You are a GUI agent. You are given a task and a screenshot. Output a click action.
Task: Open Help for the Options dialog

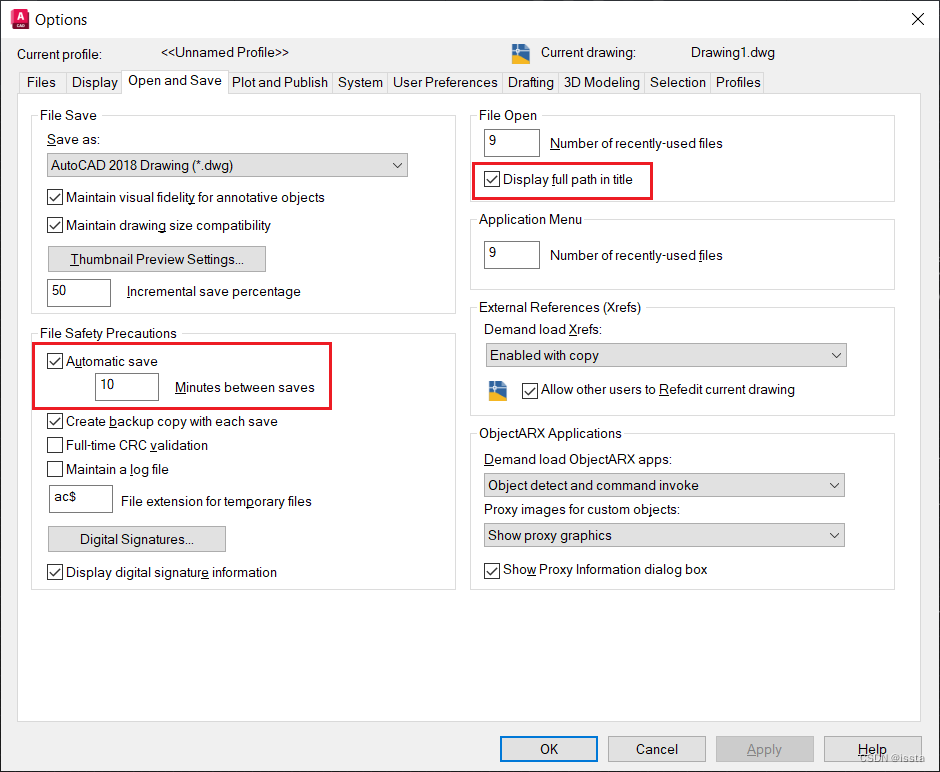(872, 749)
